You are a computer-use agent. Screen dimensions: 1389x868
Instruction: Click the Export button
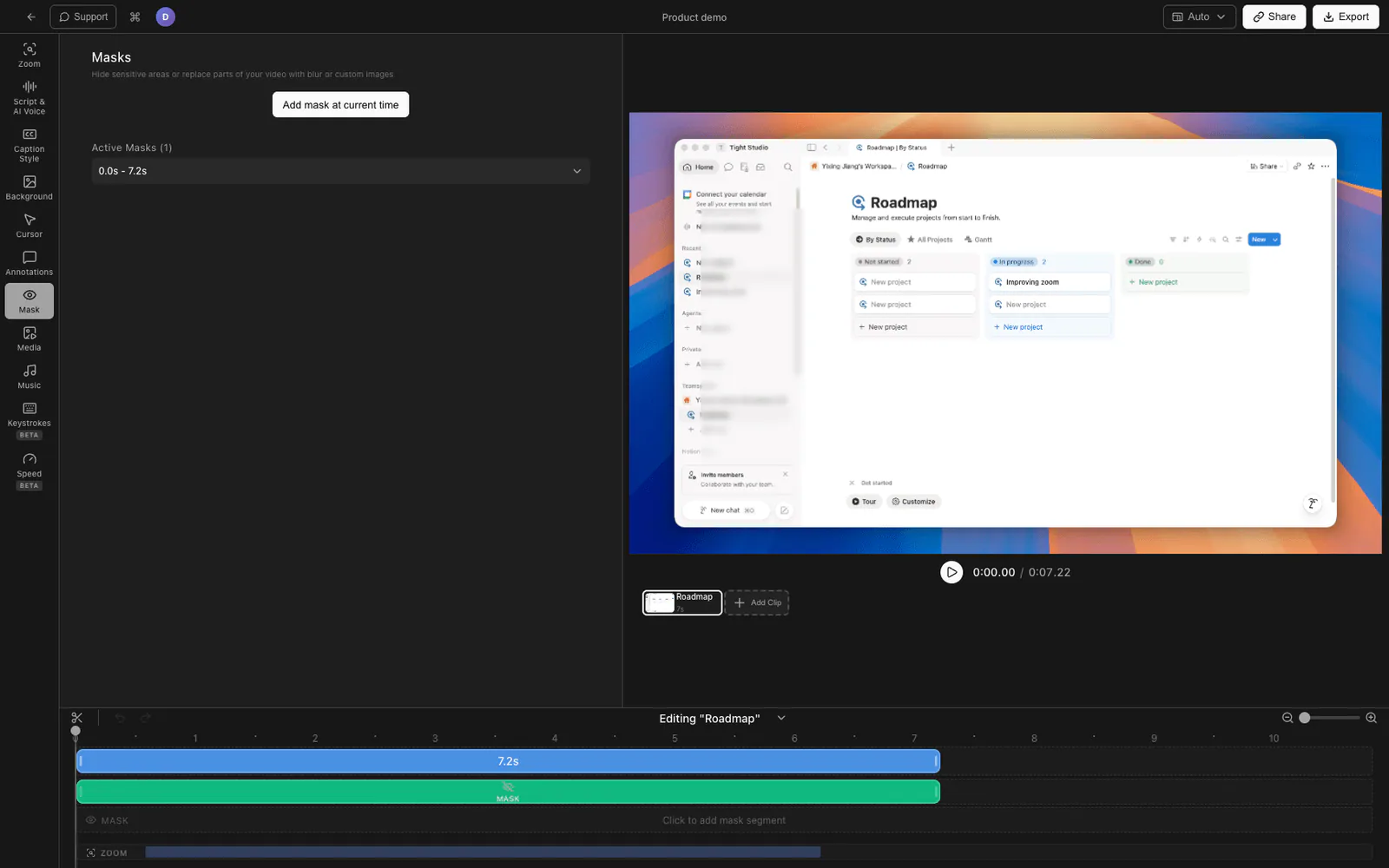click(1346, 16)
